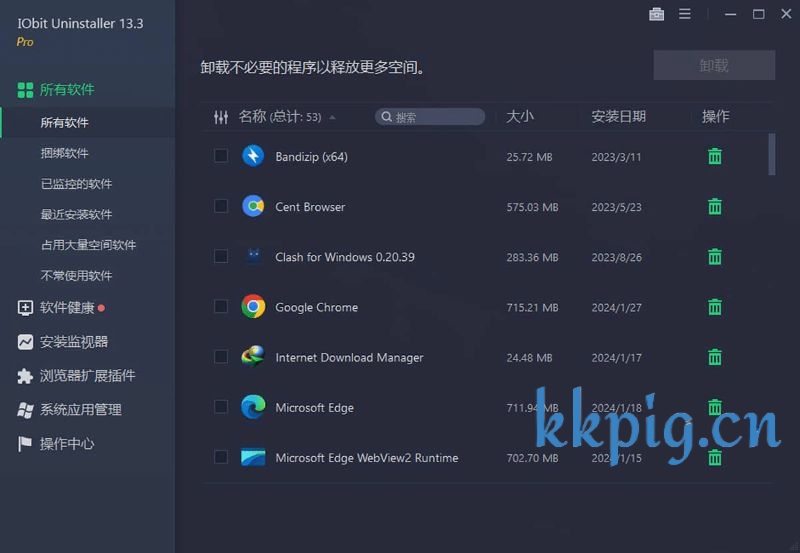Open the hamburger options menu
The image size is (800, 553).
tap(685, 14)
